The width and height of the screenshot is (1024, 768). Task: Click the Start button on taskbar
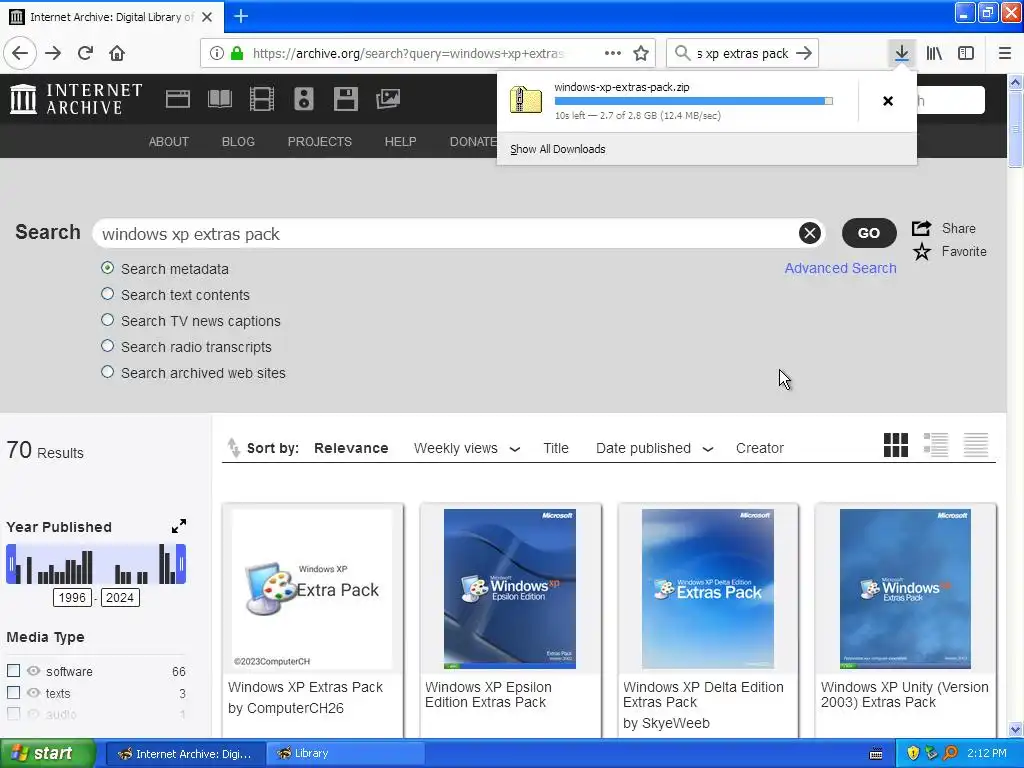pyautogui.click(x=47, y=754)
